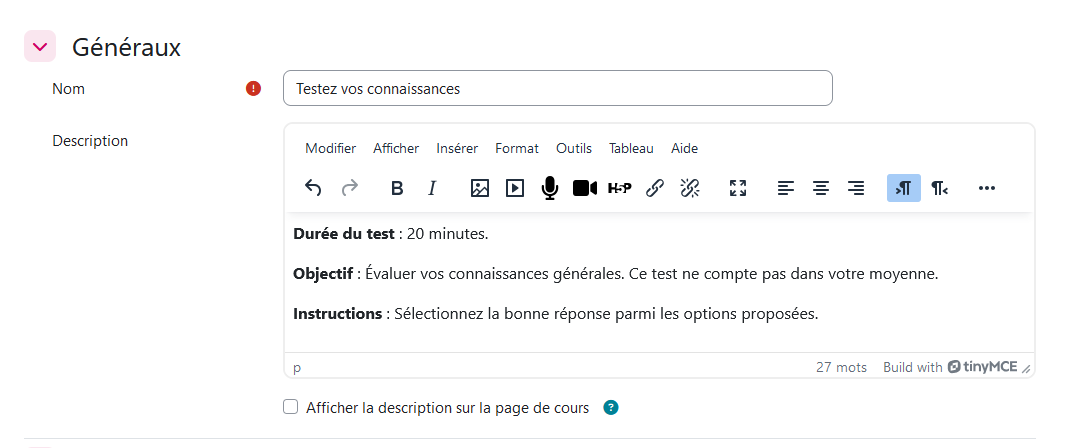Insert multimedia using the video file icon
Image resolution: width=1070 pixels, height=448 pixels.
pos(515,188)
